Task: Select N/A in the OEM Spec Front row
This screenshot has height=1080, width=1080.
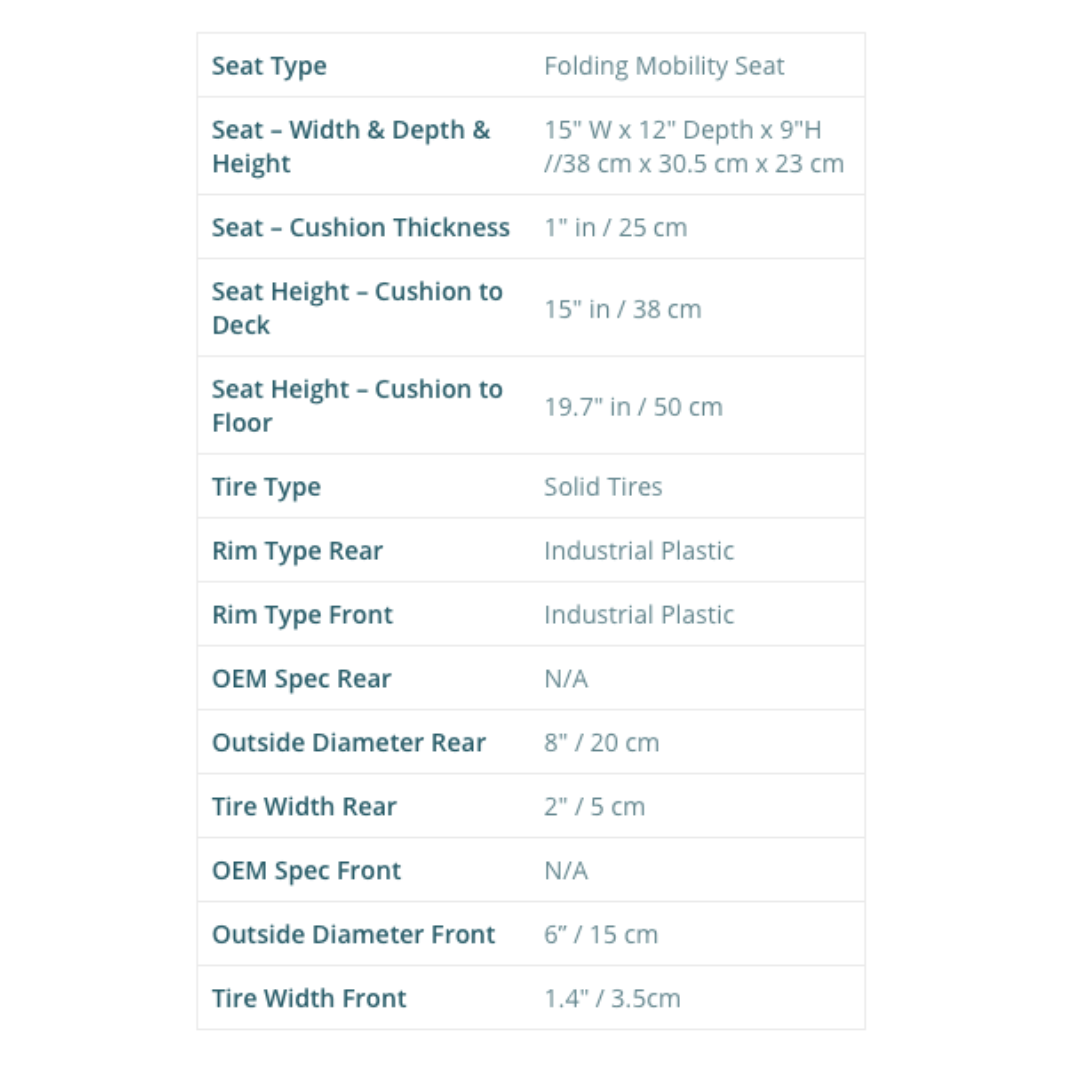Action: pos(566,871)
